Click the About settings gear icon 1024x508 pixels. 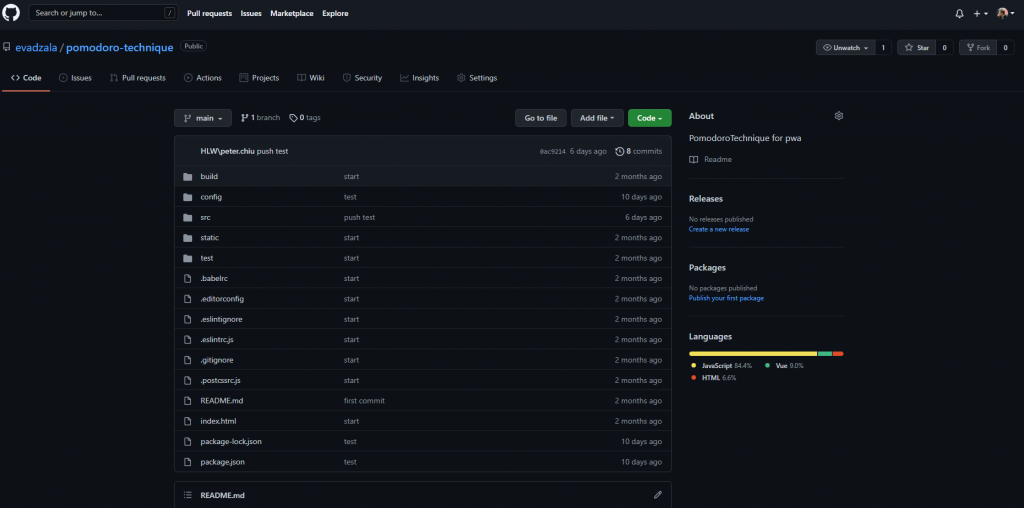(839, 116)
